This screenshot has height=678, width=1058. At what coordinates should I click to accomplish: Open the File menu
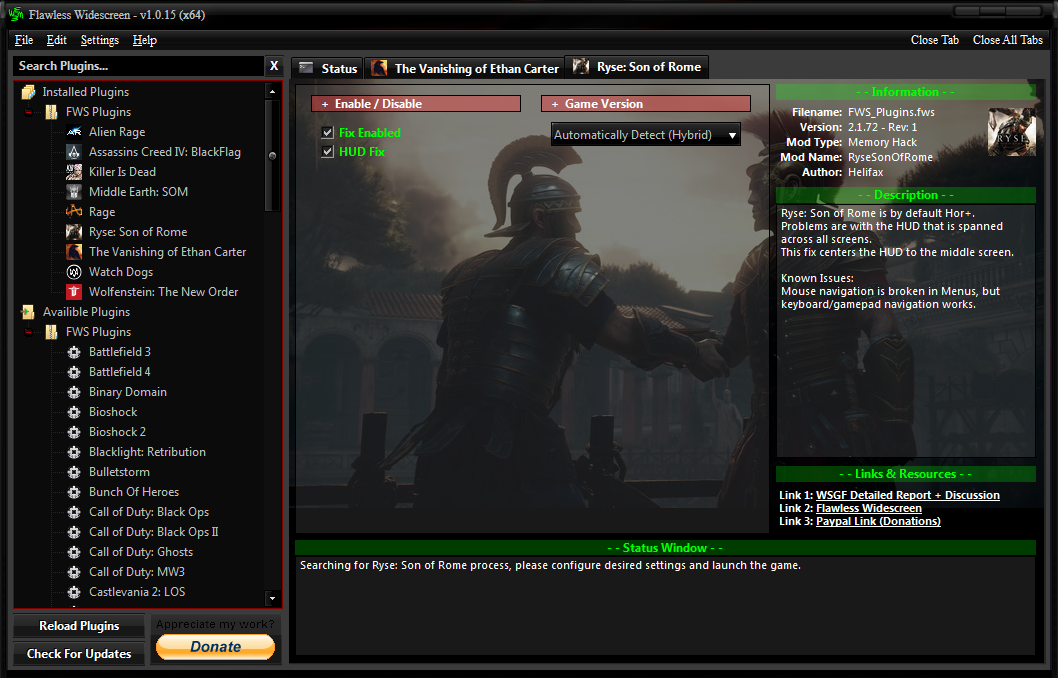[24, 40]
